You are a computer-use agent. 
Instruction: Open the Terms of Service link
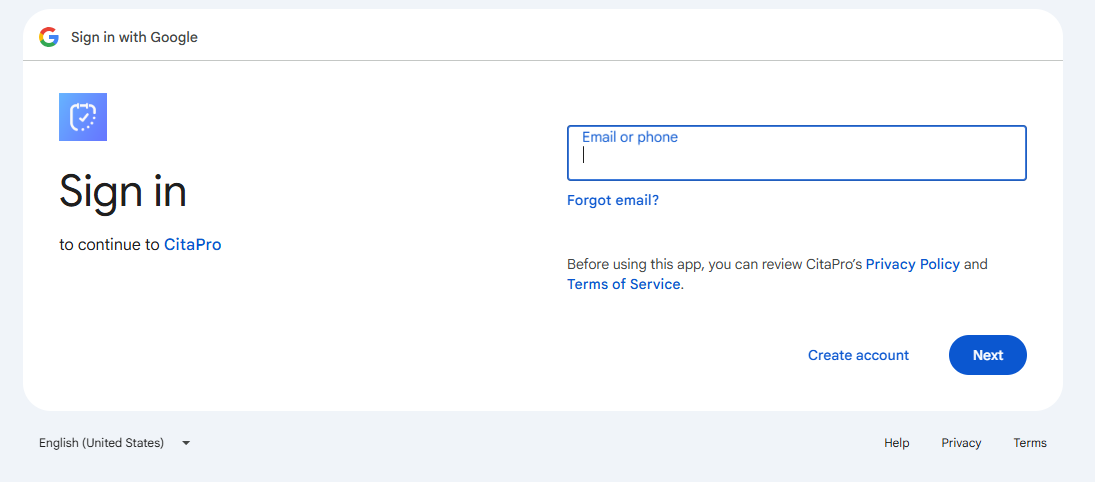(x=624, y=284)
